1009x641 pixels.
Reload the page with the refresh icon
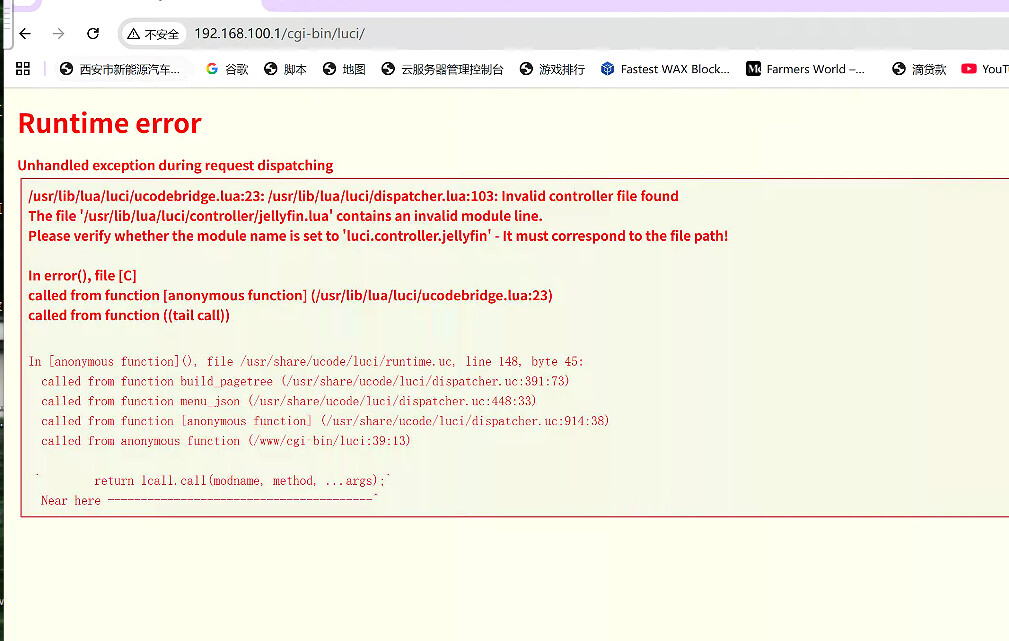point(93,33)
